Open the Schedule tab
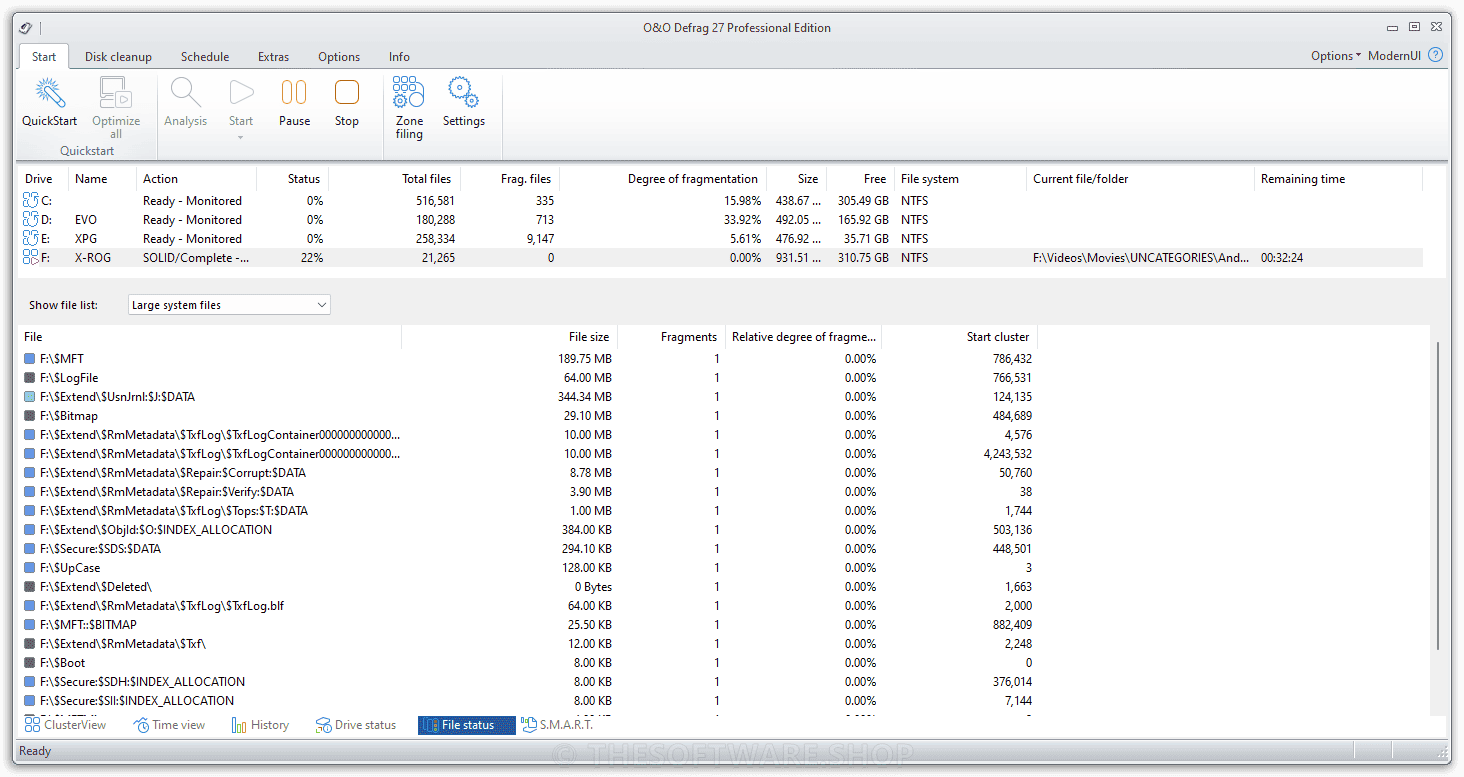The height and width of the screenshot is (777, 1464). [205, 57]
